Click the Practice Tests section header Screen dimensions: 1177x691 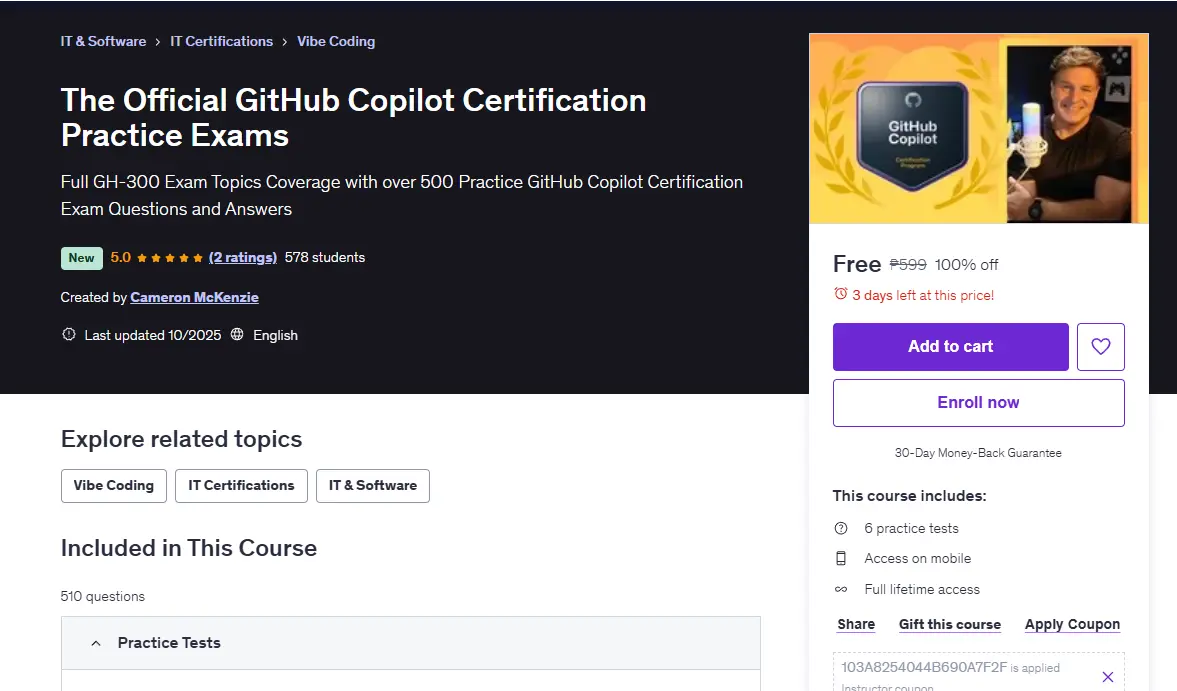tap(411, 643)
